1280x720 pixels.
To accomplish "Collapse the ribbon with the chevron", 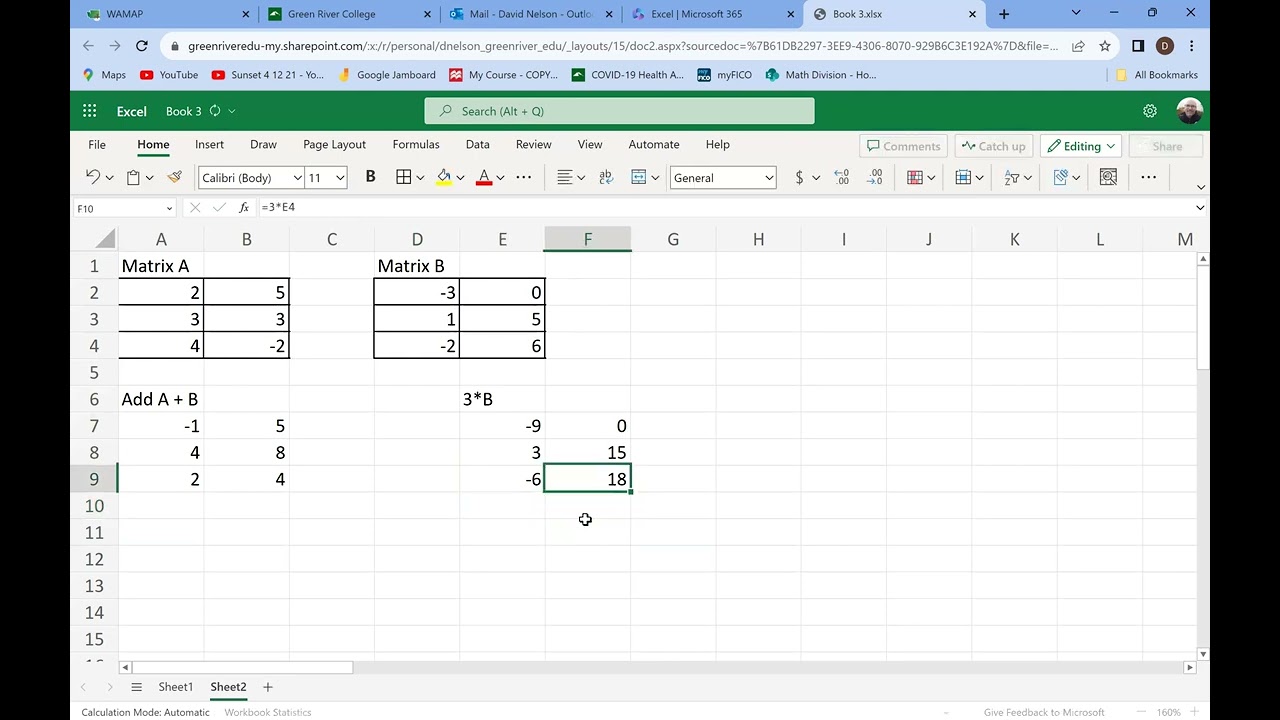I will point(1200,187).
